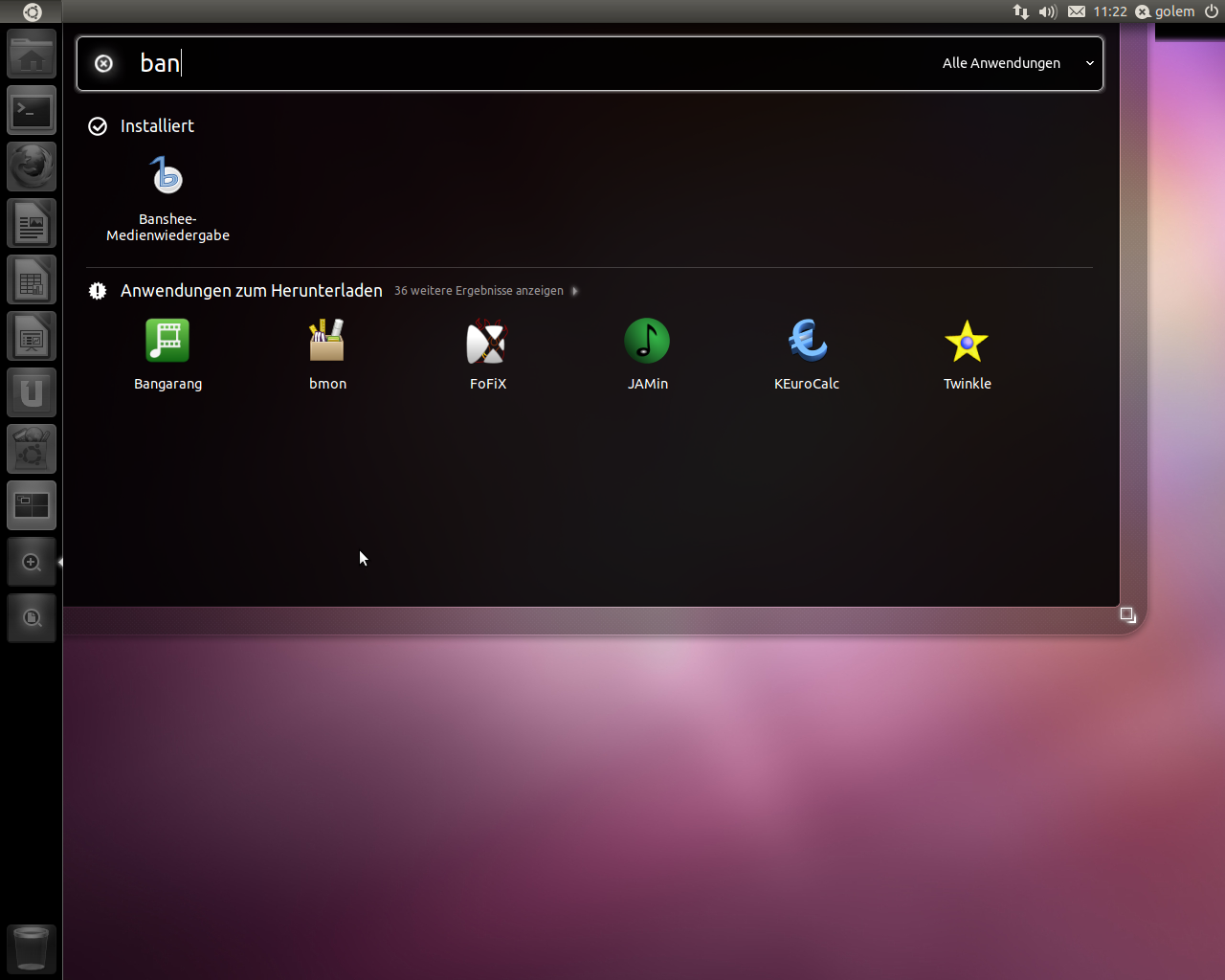Select the Bangarang application icon
Viewport: 1225px width, 980px height.
point(167,342)
